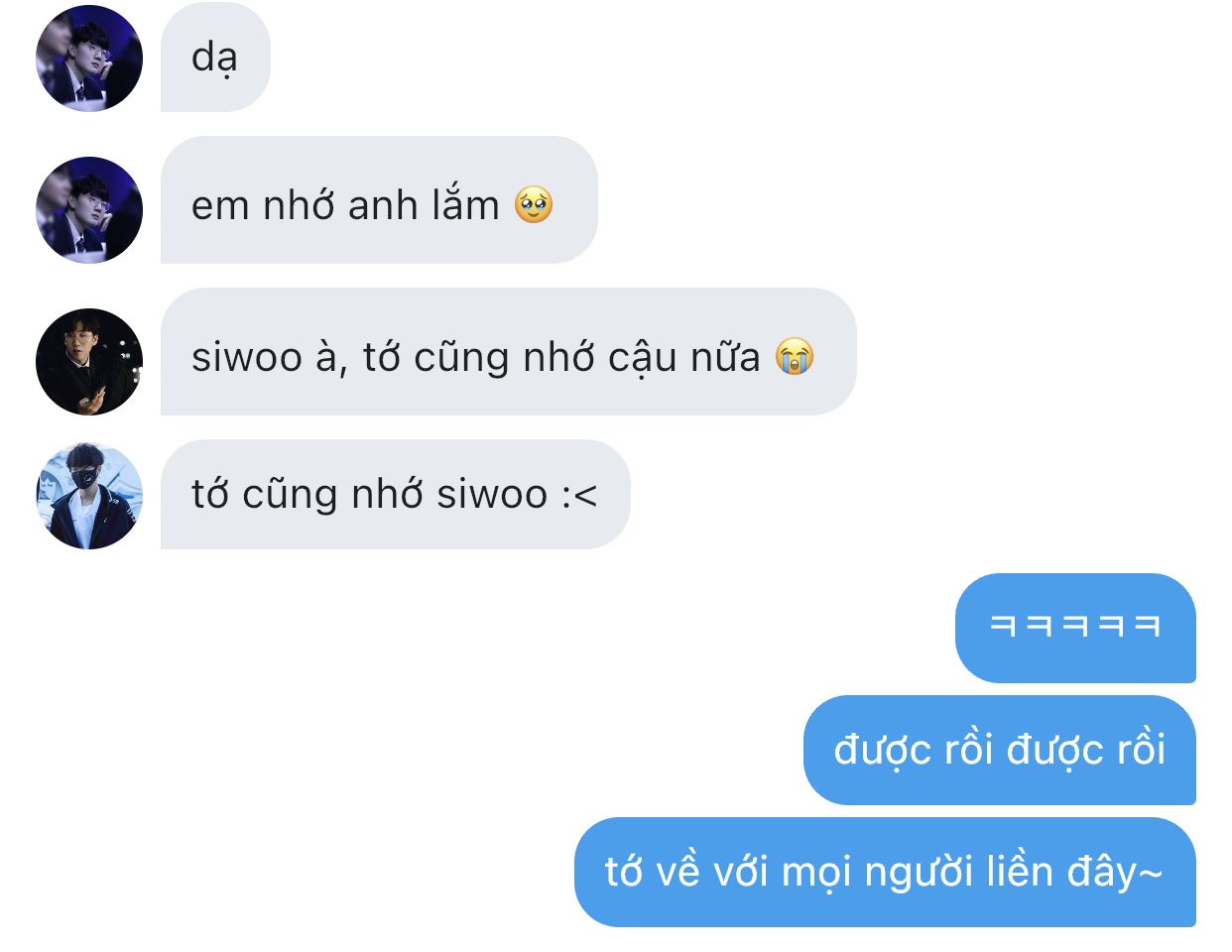Click the ":<" emoticon in the grey bubble
1232x952 pixels.
(579, 495)
